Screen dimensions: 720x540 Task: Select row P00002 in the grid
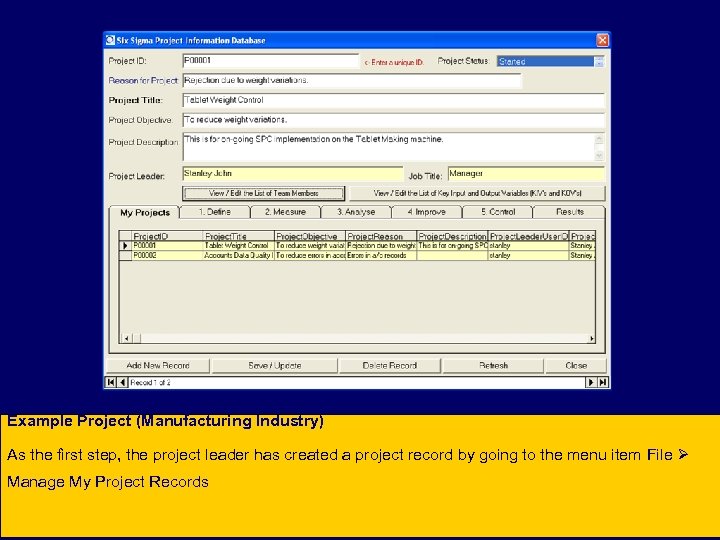pos(357,255)
